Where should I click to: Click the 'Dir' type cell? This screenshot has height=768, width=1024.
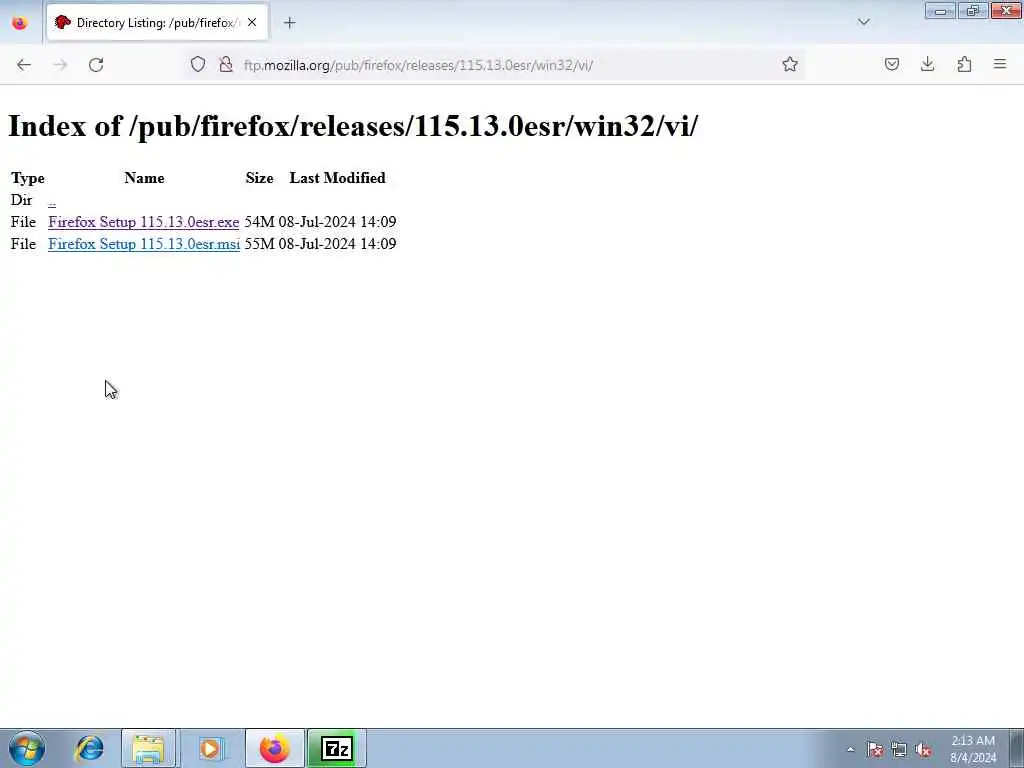pyautogui.click(x=22, y=200)
